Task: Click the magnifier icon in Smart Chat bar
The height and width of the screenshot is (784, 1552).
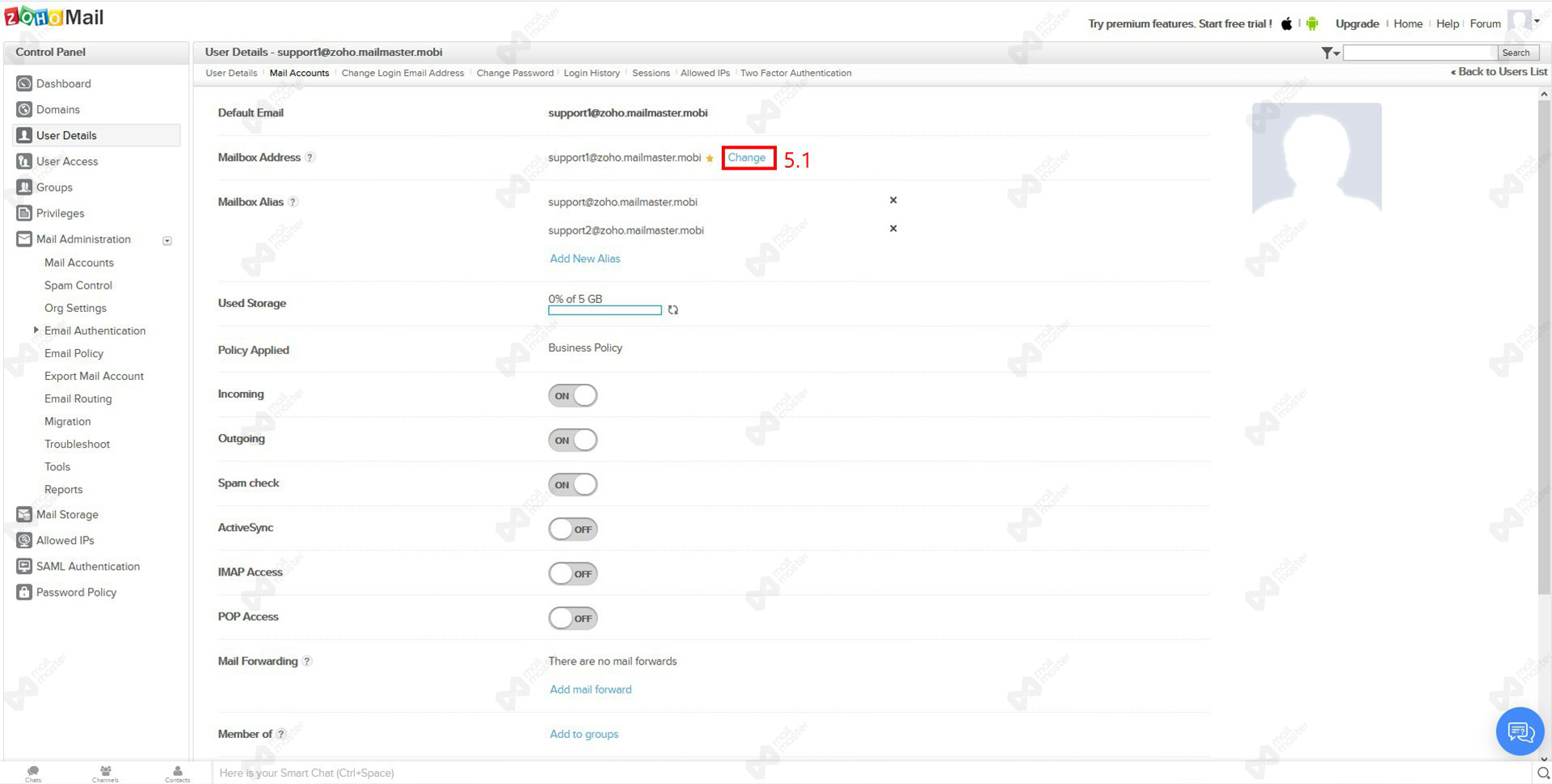Action: pos(1542,773)
